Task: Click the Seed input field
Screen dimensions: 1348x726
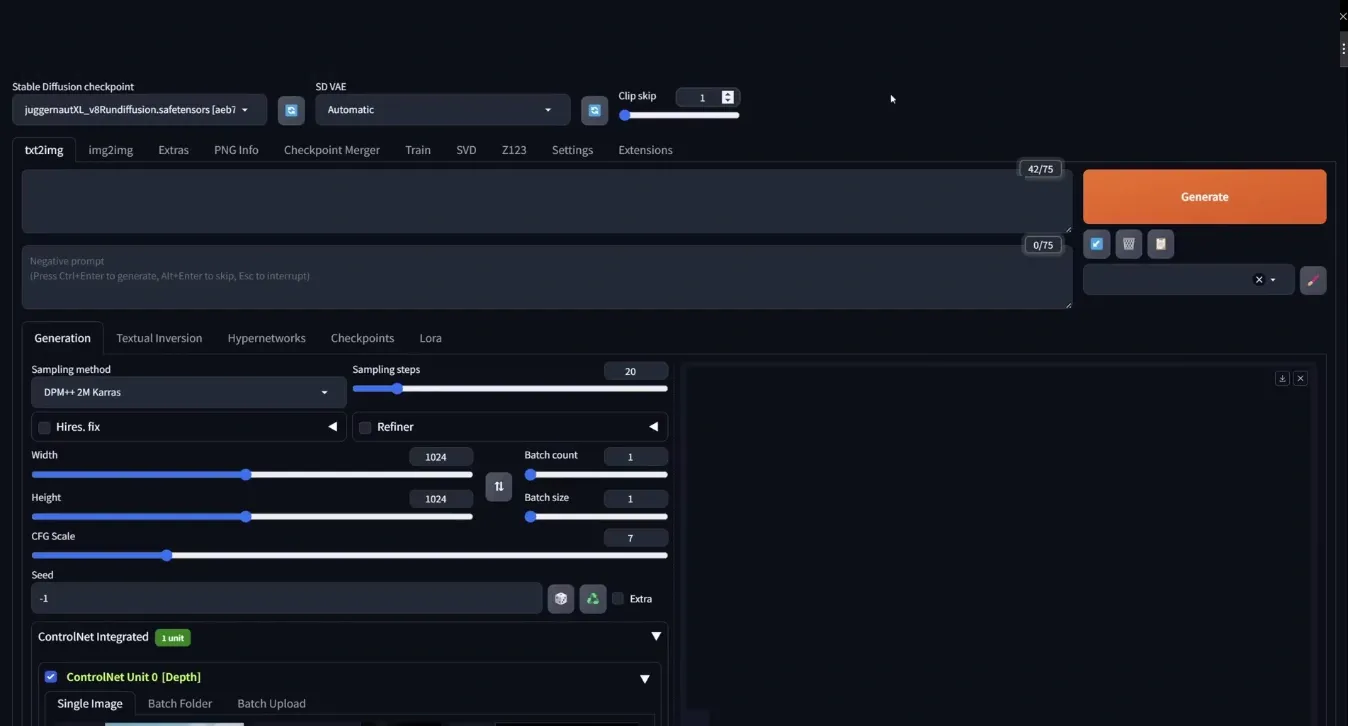Action: [x=287, y=598]
